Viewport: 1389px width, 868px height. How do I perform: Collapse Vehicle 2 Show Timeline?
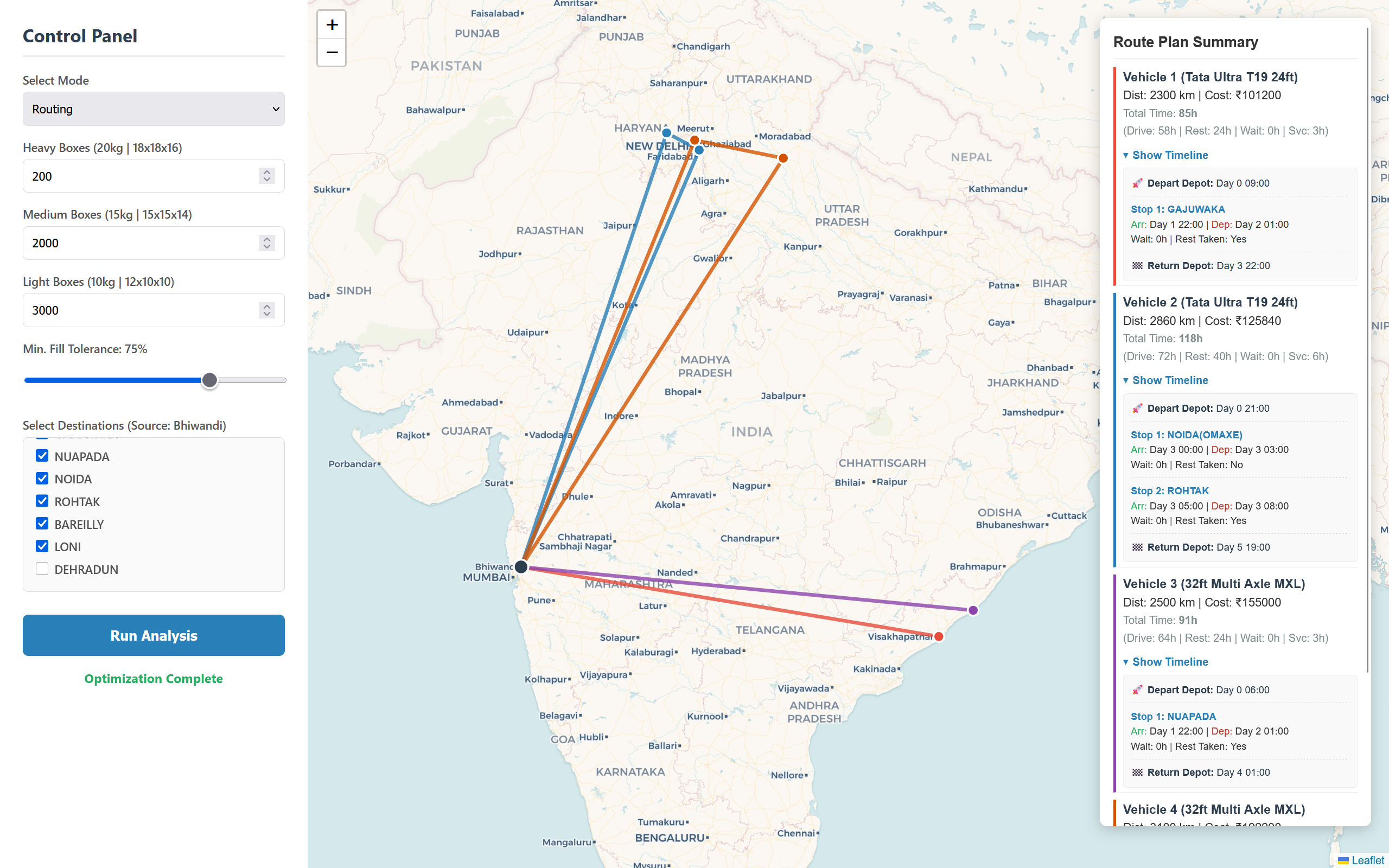(x=1165, y=380)
